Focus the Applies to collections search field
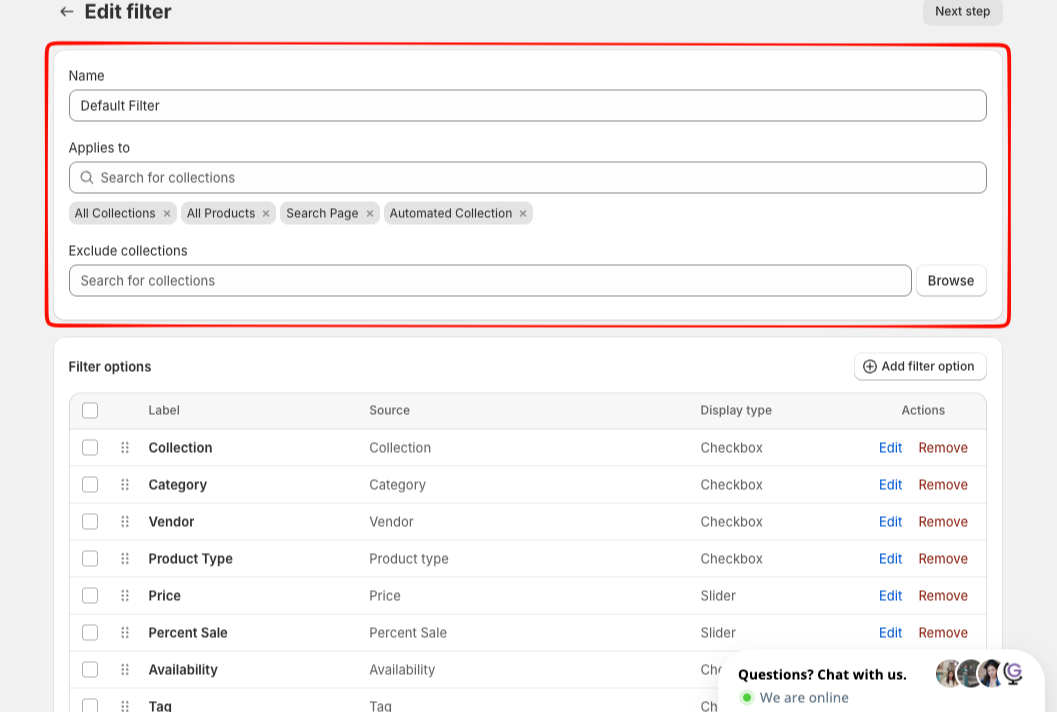This screenshot has height=712, width=1057. click(527, 177)
